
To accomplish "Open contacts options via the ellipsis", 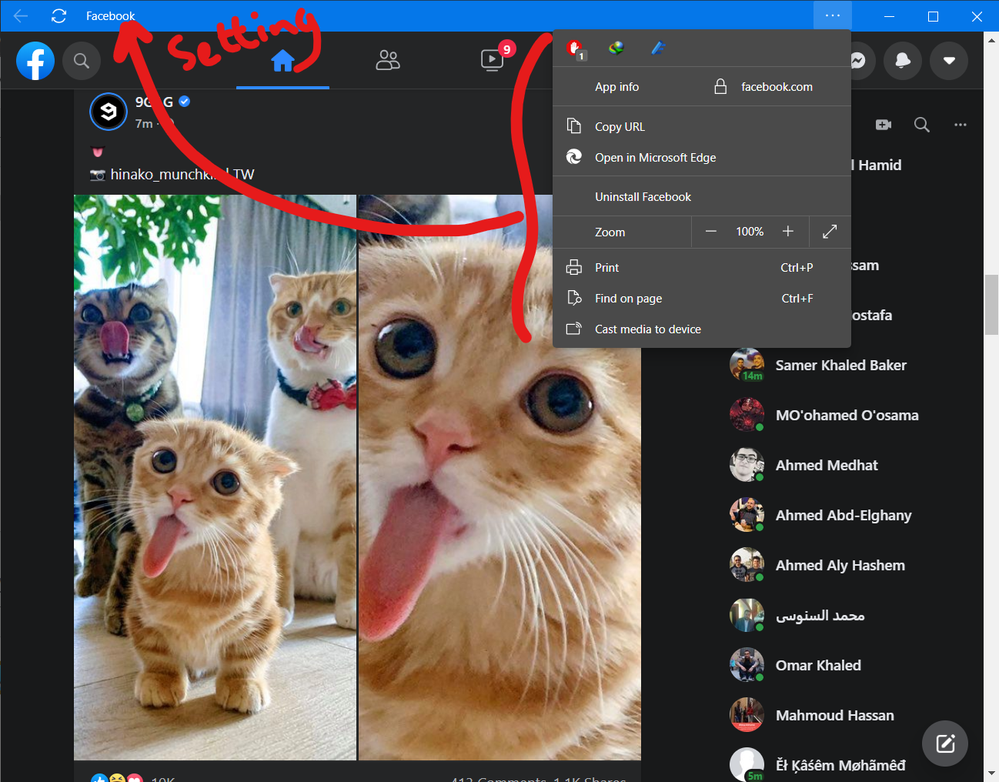I will (960, 124).
